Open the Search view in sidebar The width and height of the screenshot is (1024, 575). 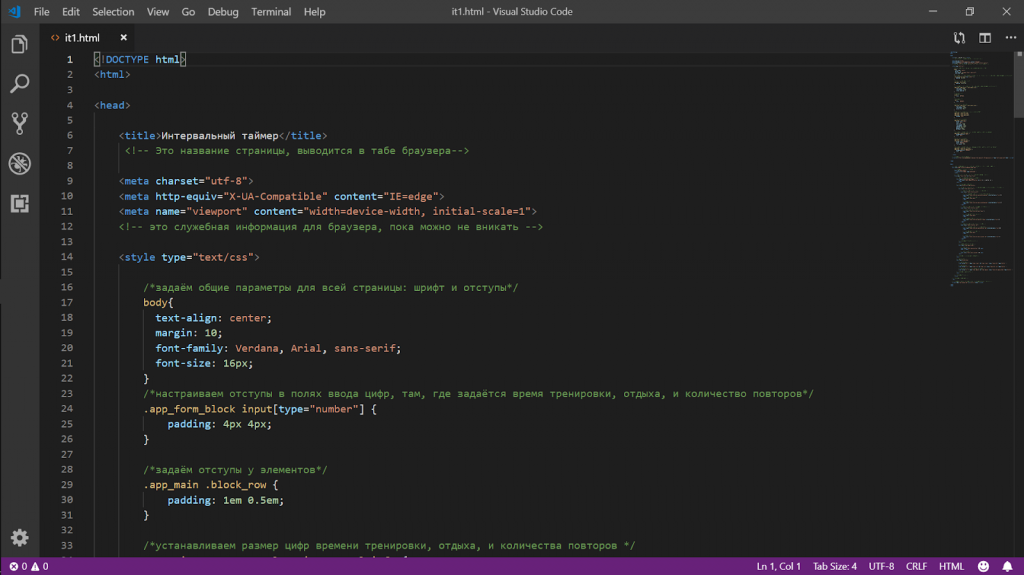19,84
